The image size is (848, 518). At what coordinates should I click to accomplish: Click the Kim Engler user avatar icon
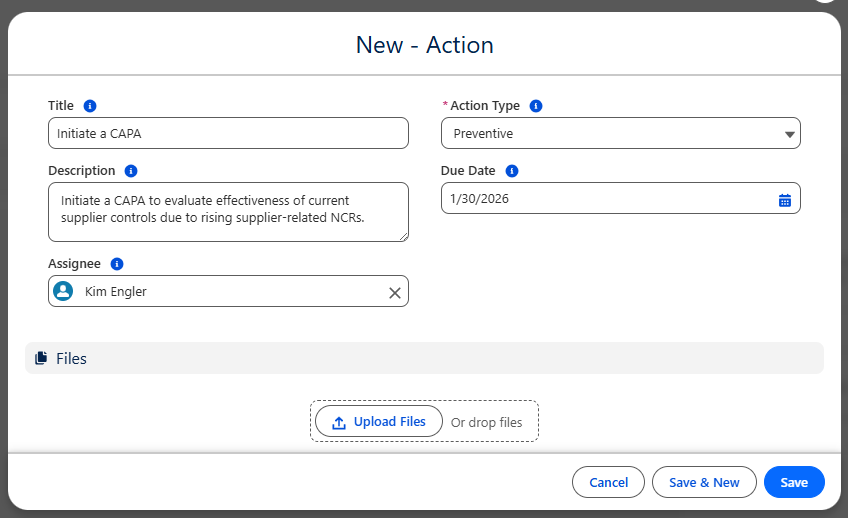point(64,292)
